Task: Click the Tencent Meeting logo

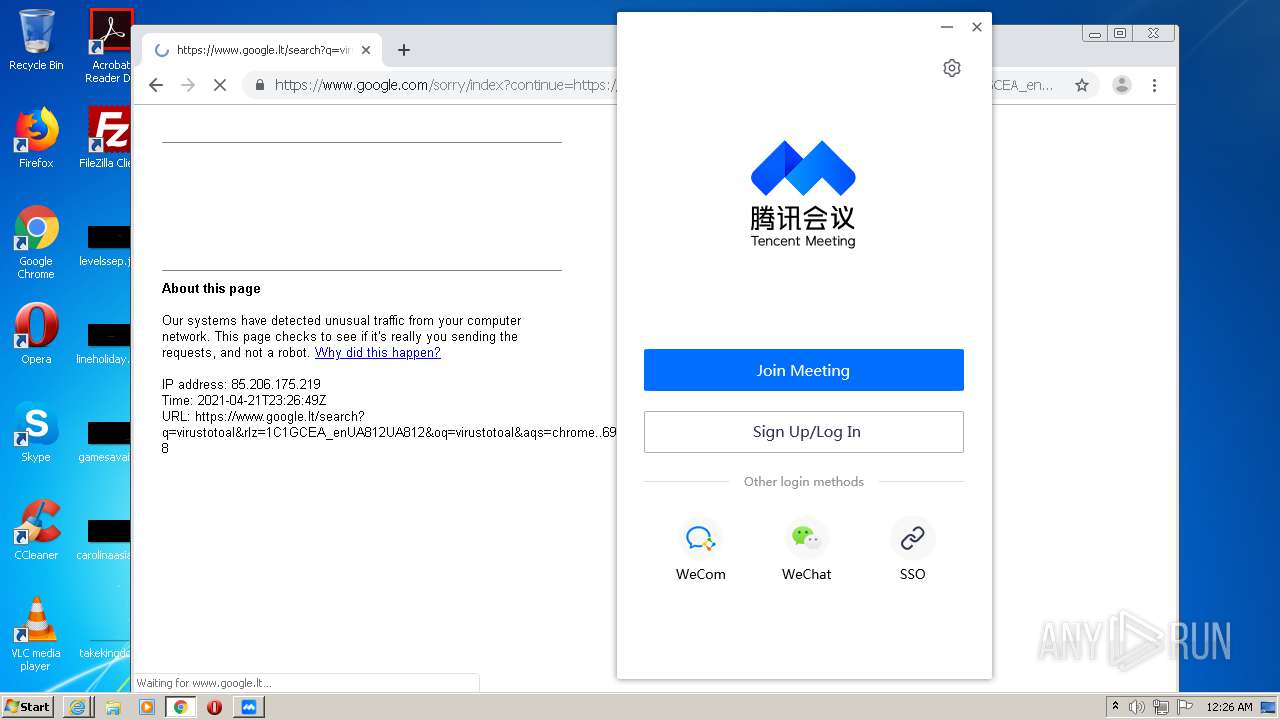Action: pyautogui.click(x=803, y=194)
